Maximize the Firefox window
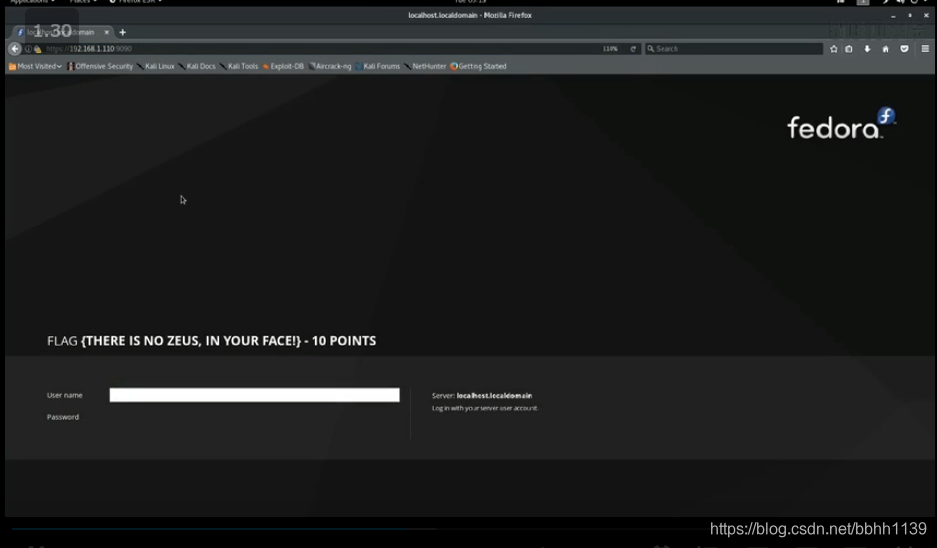The width and height of the screenshot is (937, 548). click(x=910, y=16)
